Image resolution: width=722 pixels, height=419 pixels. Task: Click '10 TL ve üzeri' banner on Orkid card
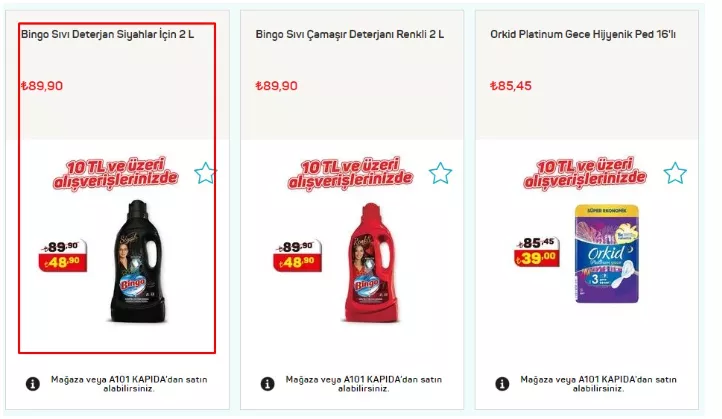pos(585,174)
